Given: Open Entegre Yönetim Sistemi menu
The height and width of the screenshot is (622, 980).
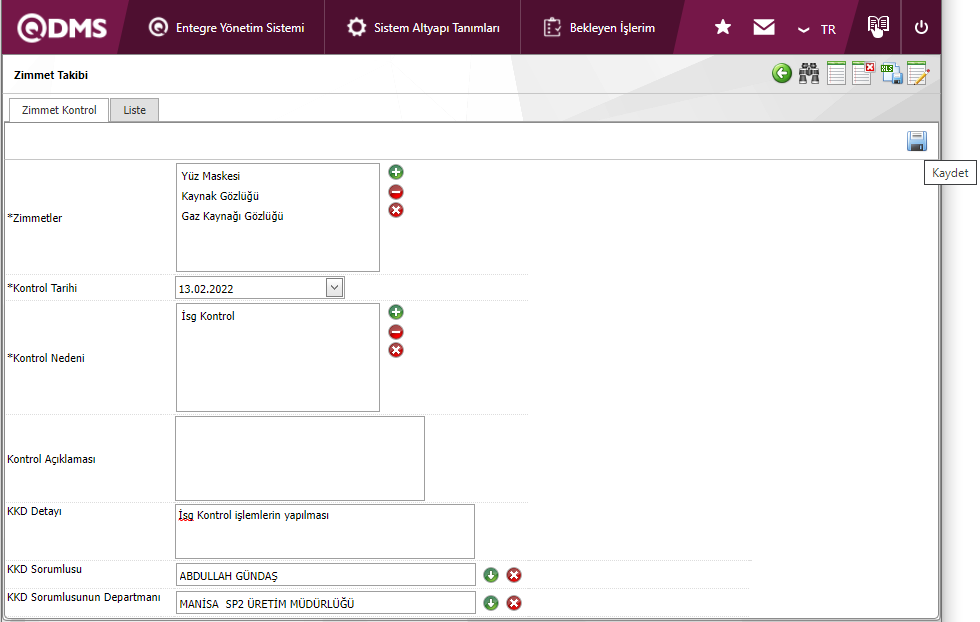Looking at the screenshot, I should (x=226, y=28).
